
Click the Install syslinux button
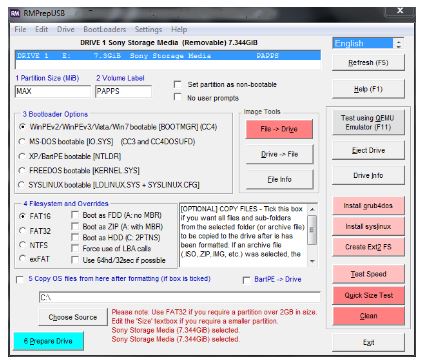click(x=368, y=227)
